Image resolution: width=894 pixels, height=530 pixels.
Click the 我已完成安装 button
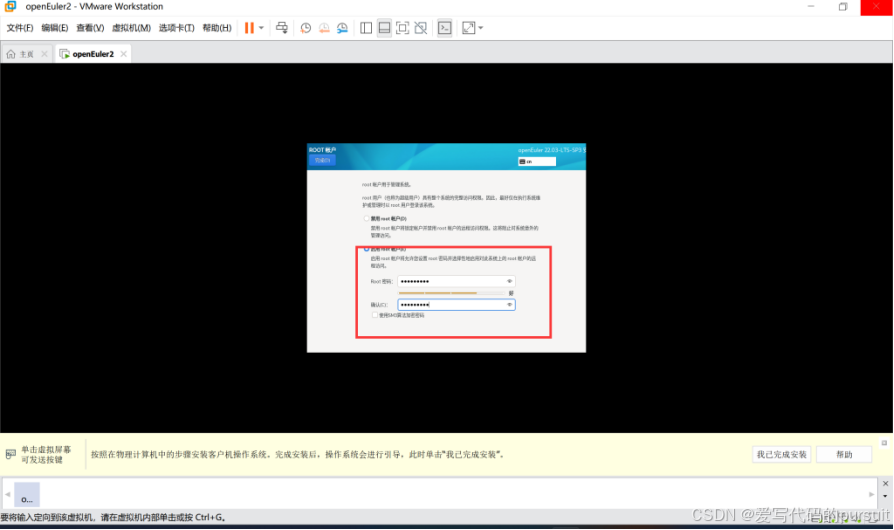(x=782, y=454)
